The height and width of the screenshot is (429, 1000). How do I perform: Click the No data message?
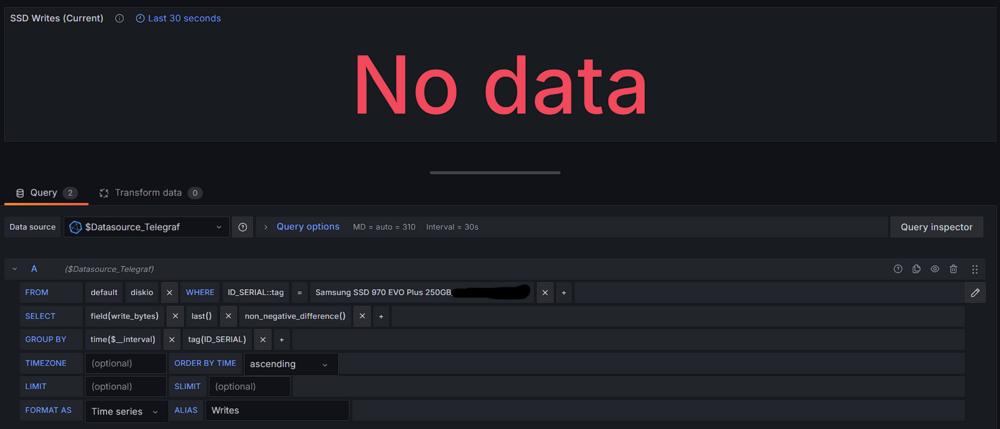[x=501, y=85]
